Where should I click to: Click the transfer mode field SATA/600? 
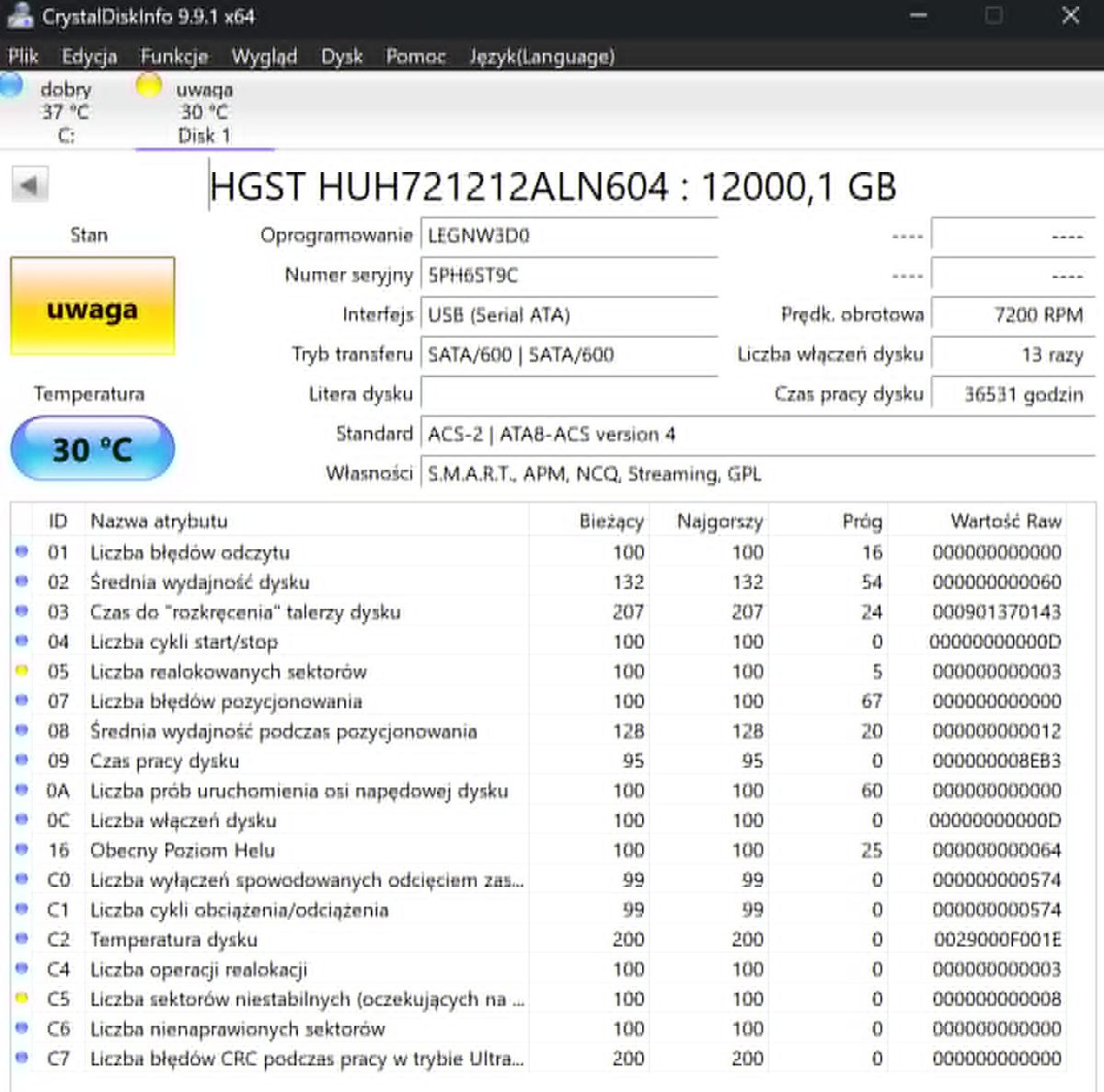tap(569, 354)
